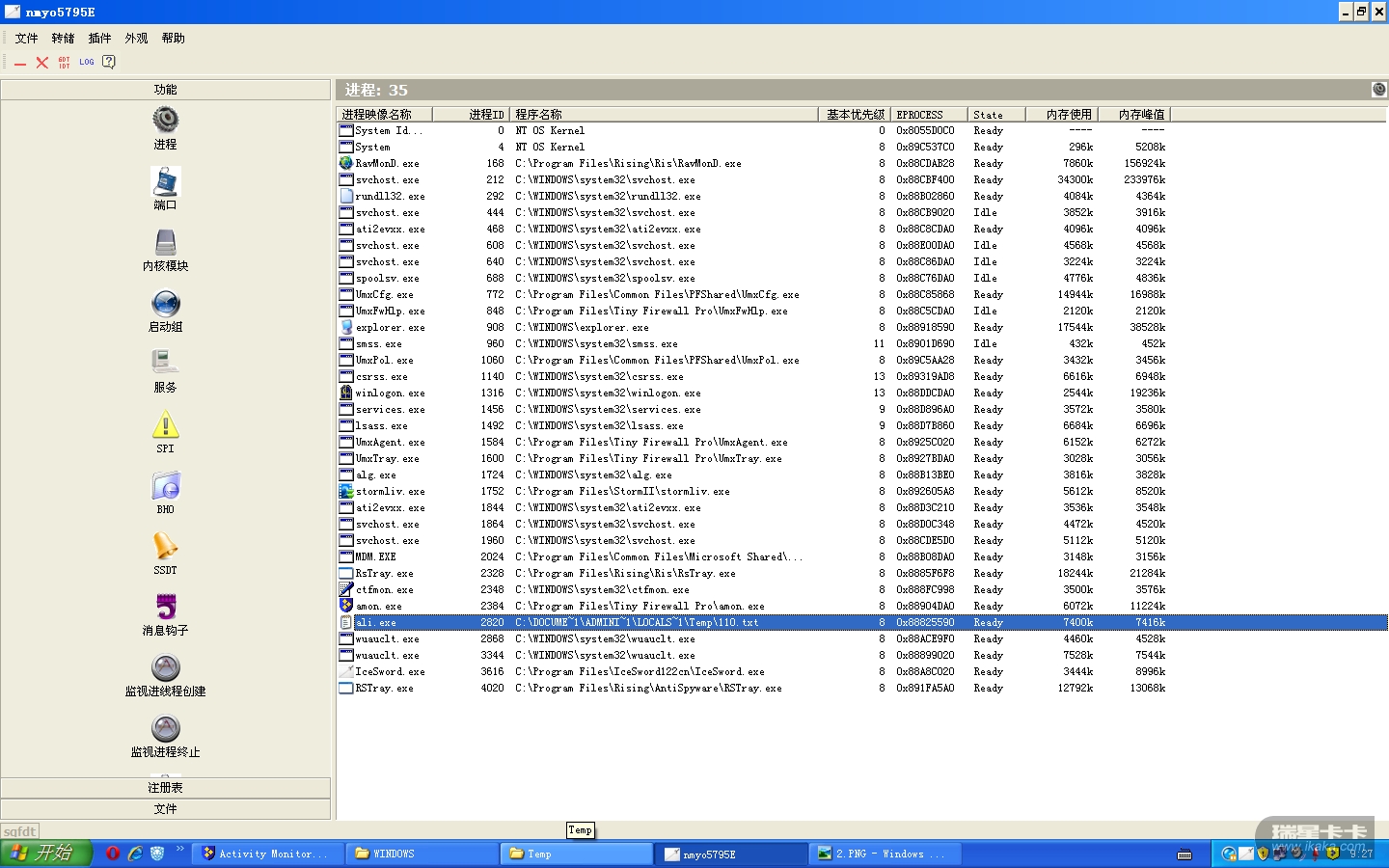Click the keyboard language bar icon
This screenshot has width=1389, height=868.
click(1185, 854)
